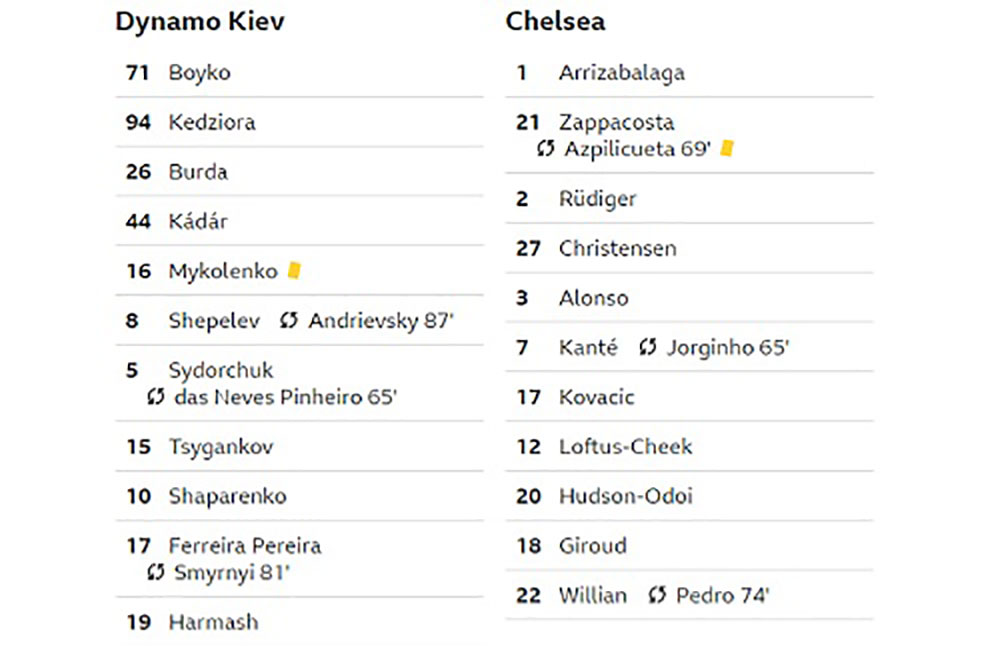Open player Boyko number 71
The height and width of the screenshot is (646, 1000).
(299, 73)
